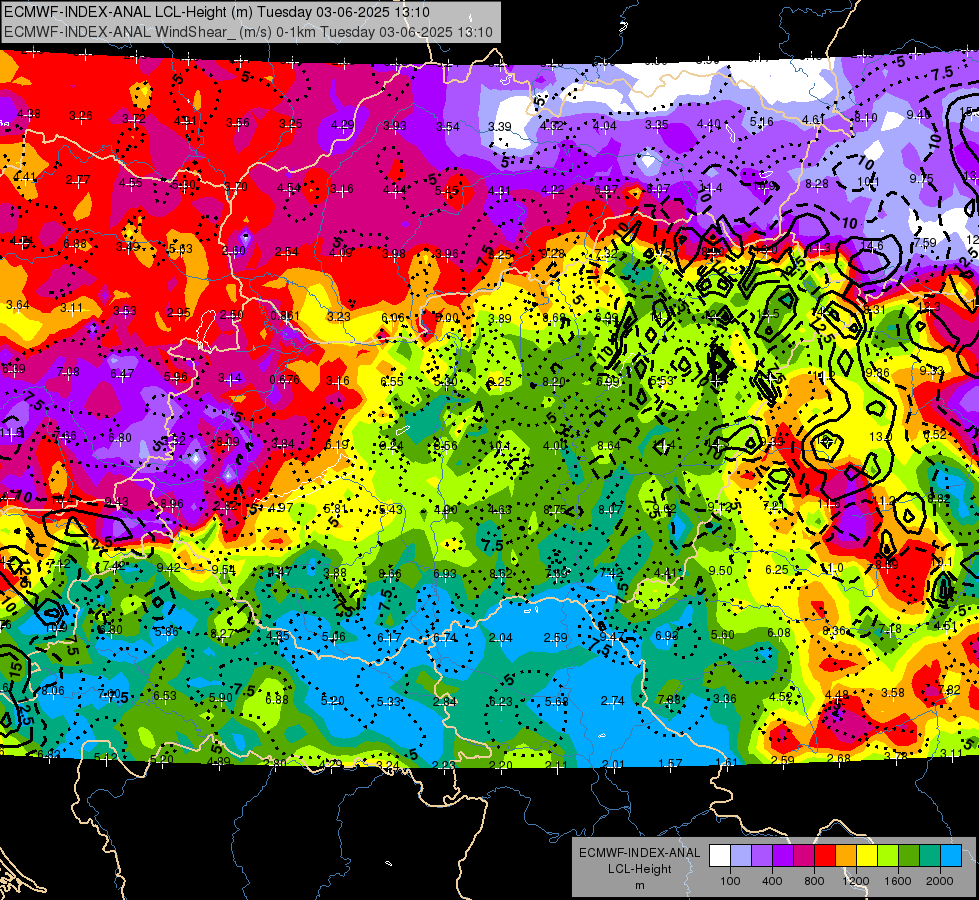
Task: Click the wind shear value '3.26'
Action: point(81,116)
